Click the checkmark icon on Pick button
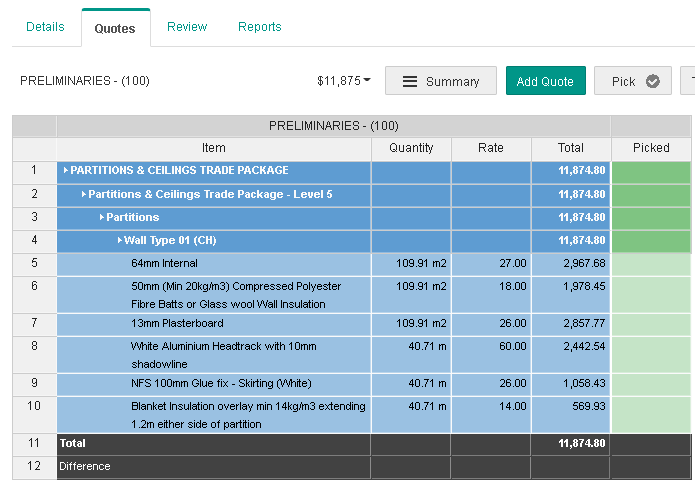695x483 pixels. 652,81
